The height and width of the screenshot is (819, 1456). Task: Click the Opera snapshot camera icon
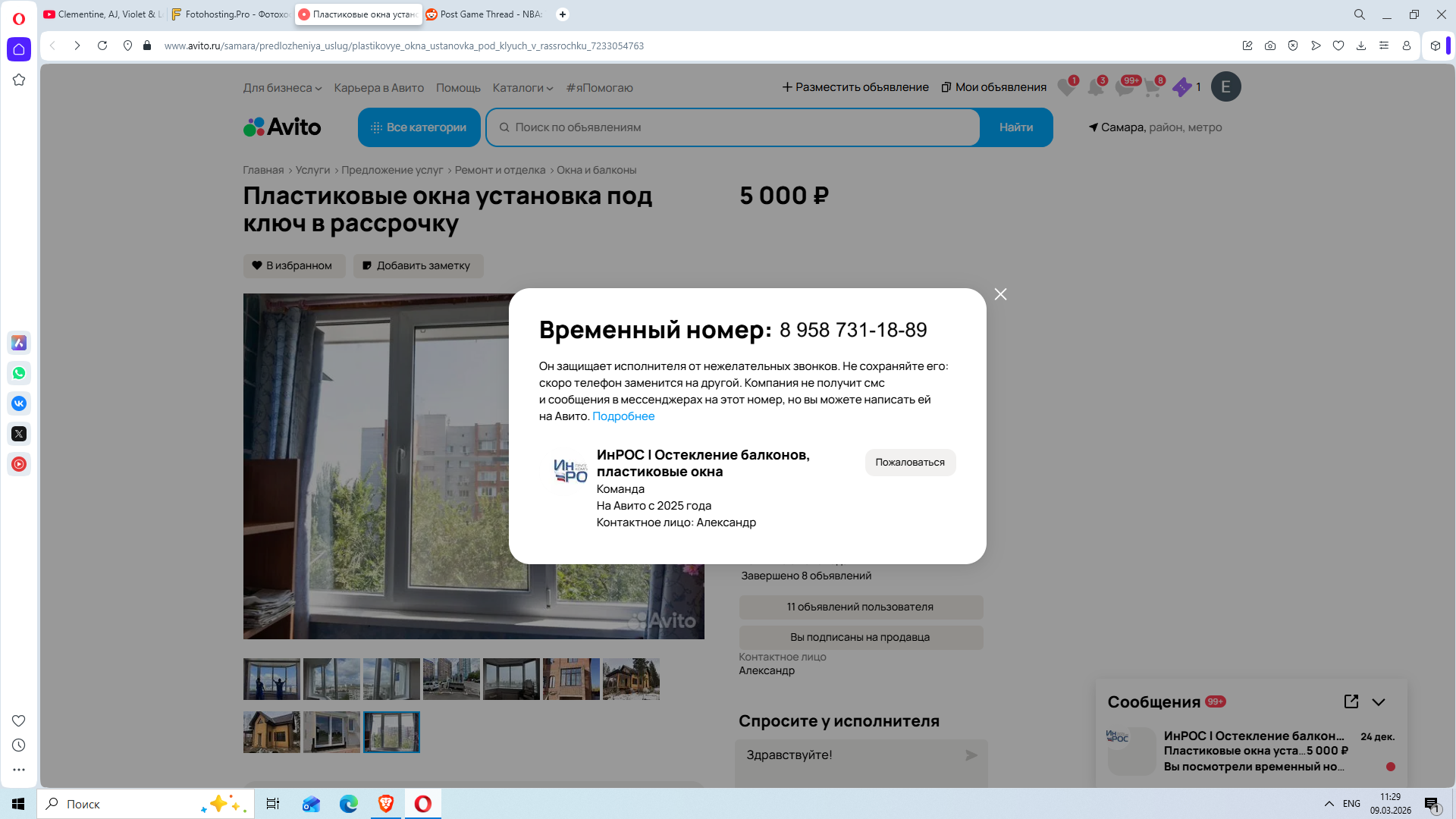pyautogui.click(x=1269, y=45)
